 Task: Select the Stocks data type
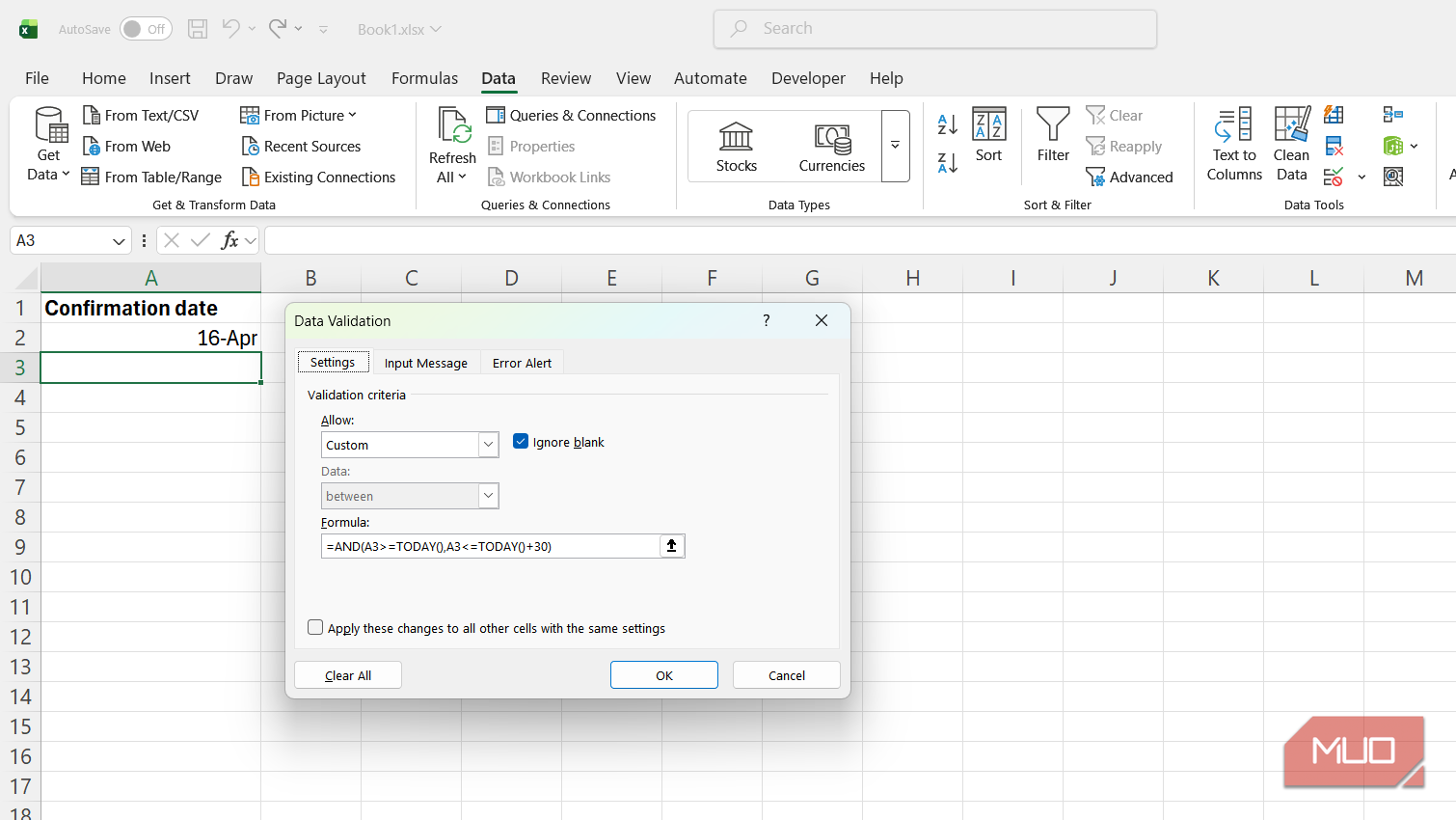[737, 147]
